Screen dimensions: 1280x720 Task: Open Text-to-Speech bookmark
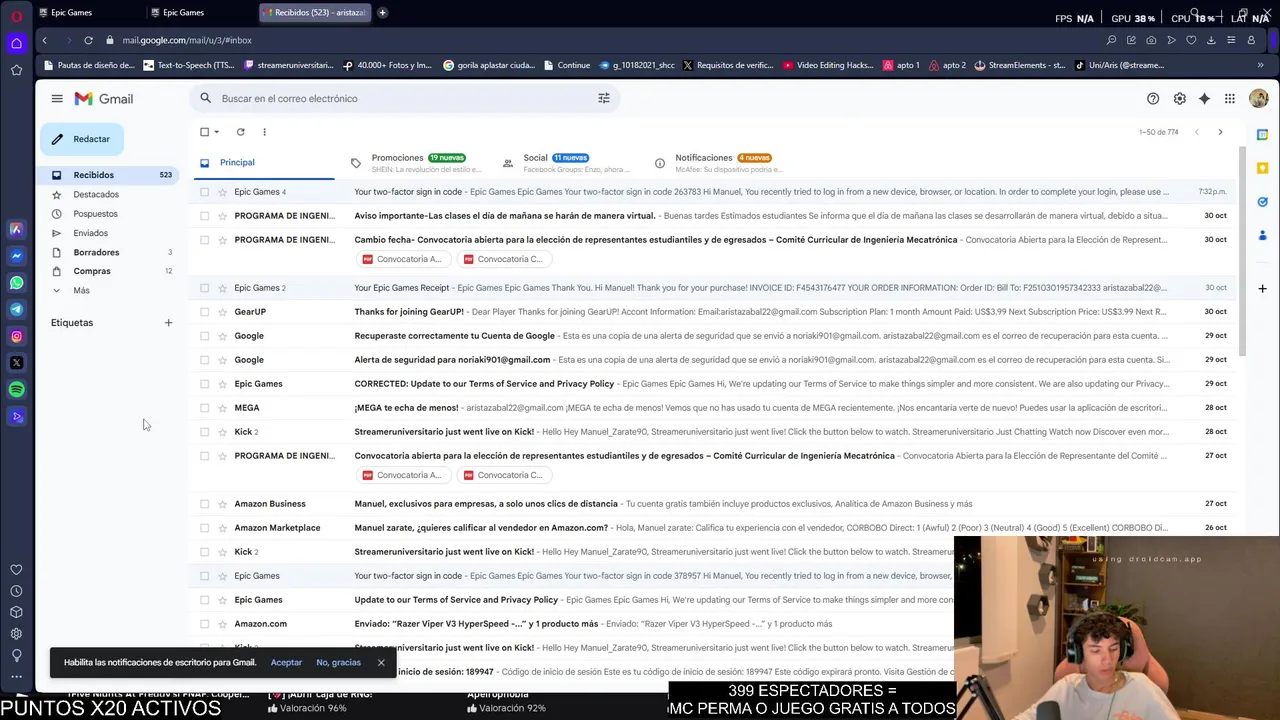[189, 65]
